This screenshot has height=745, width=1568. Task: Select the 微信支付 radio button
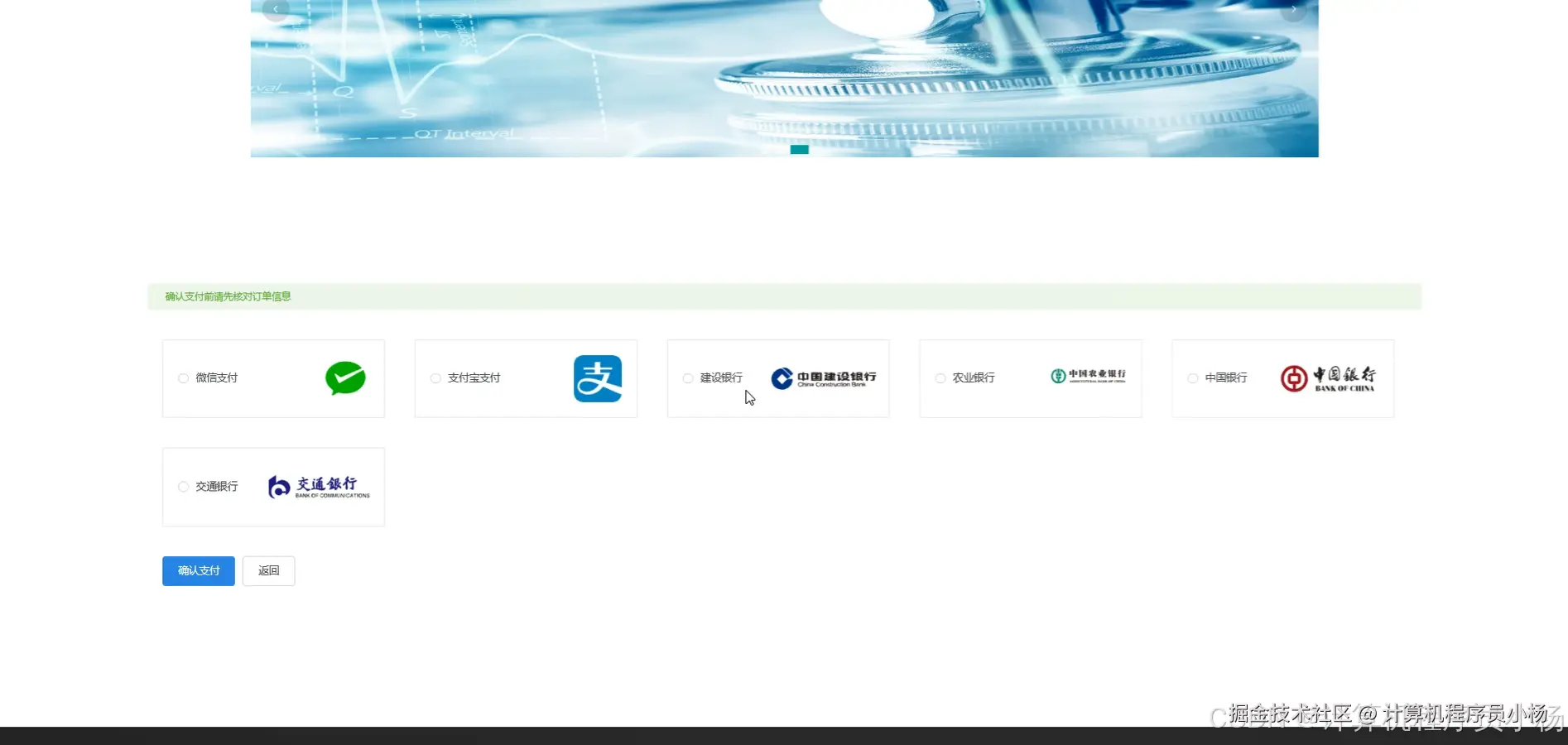183,378
